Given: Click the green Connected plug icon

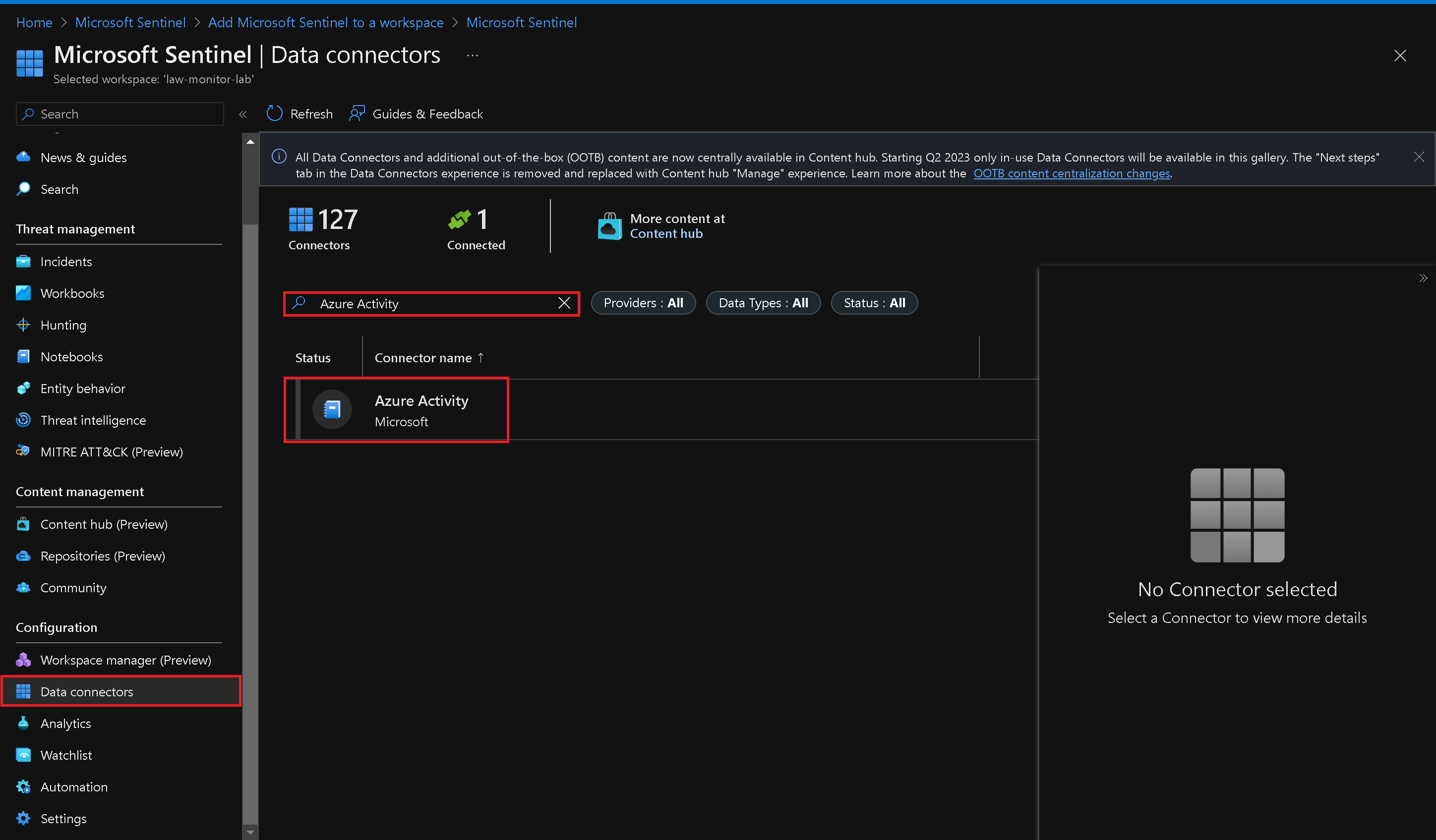Looking at the screenshot, I should click(459, 219).
